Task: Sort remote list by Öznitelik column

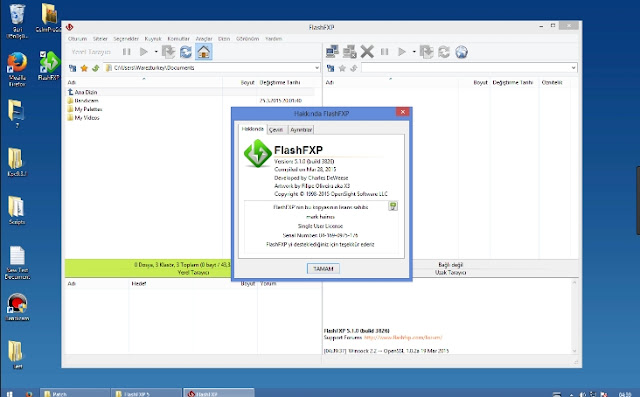Action: (552, 82)
